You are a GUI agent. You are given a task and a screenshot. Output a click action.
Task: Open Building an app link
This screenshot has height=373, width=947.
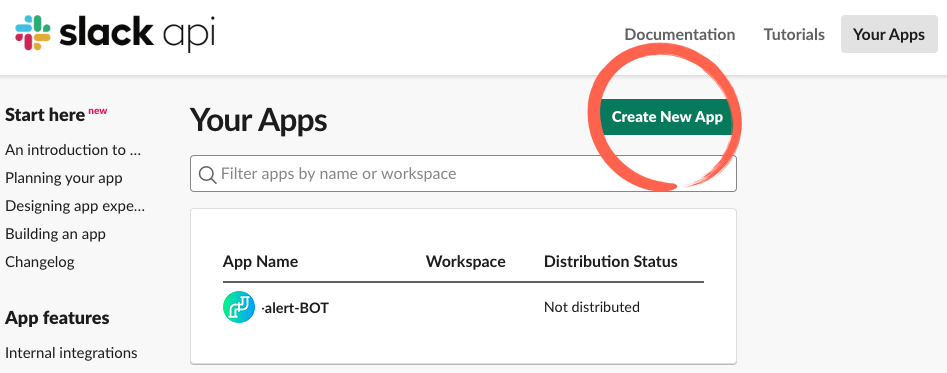[x=55, y=234]
